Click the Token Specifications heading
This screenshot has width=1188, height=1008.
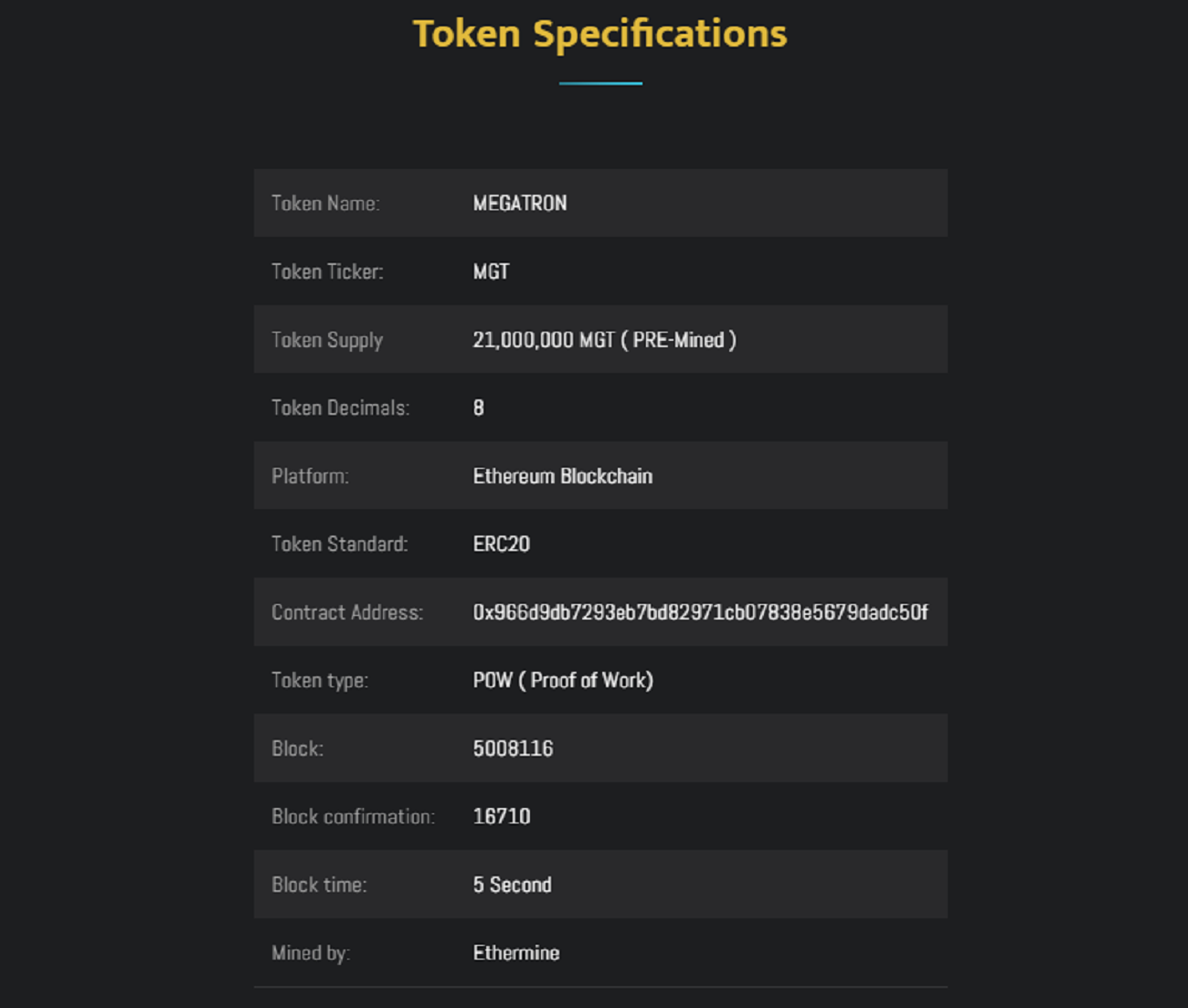(599, 35)
